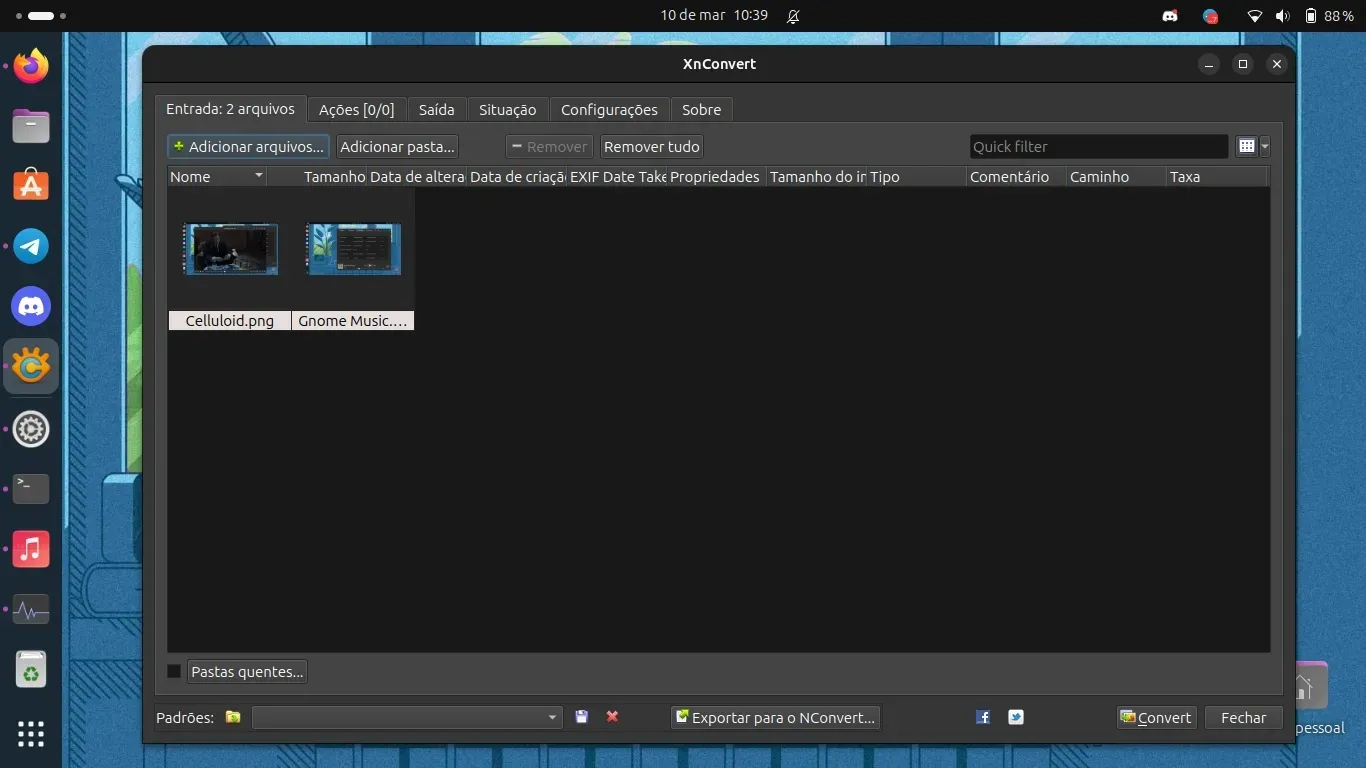Viewport: 1366px width, 768px height.
Task: Open the Saída tab
Action: (436, 110)
